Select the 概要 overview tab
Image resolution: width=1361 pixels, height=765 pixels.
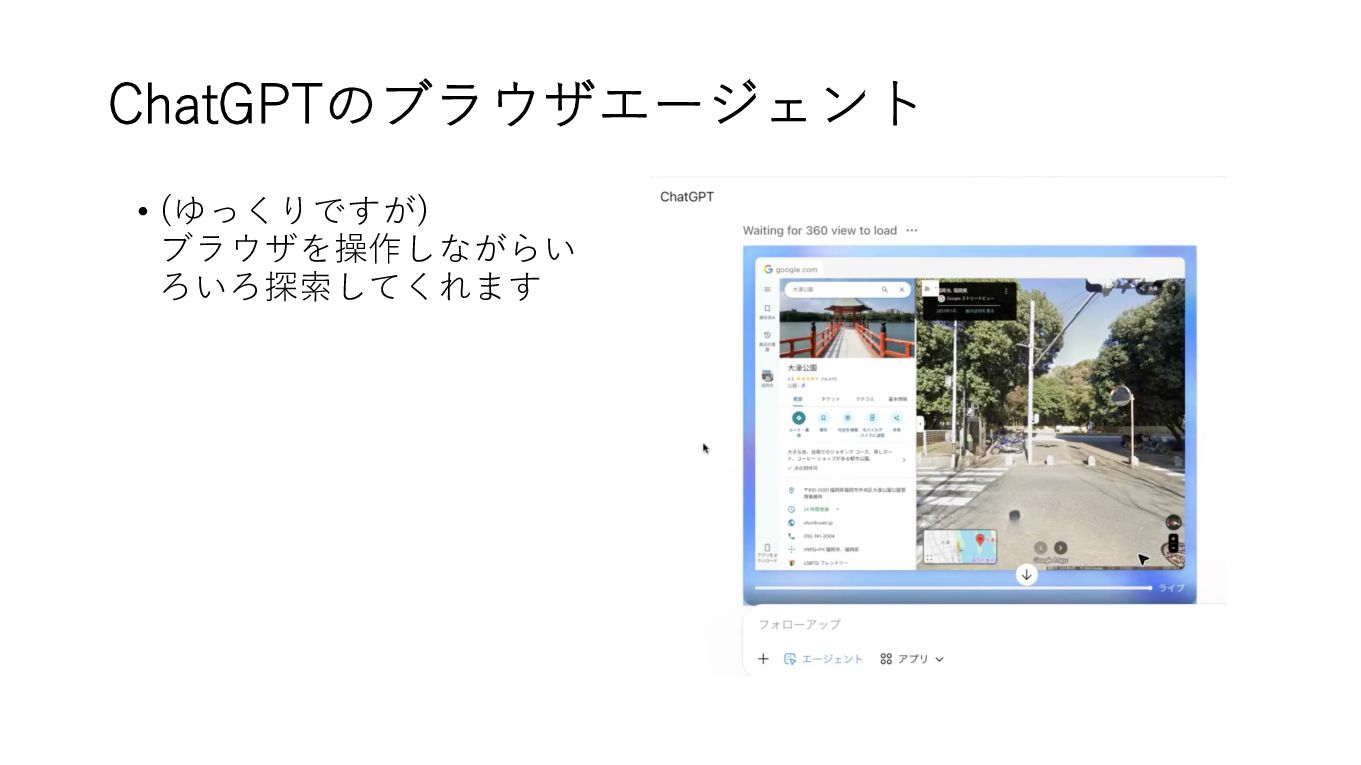(798, 399)
